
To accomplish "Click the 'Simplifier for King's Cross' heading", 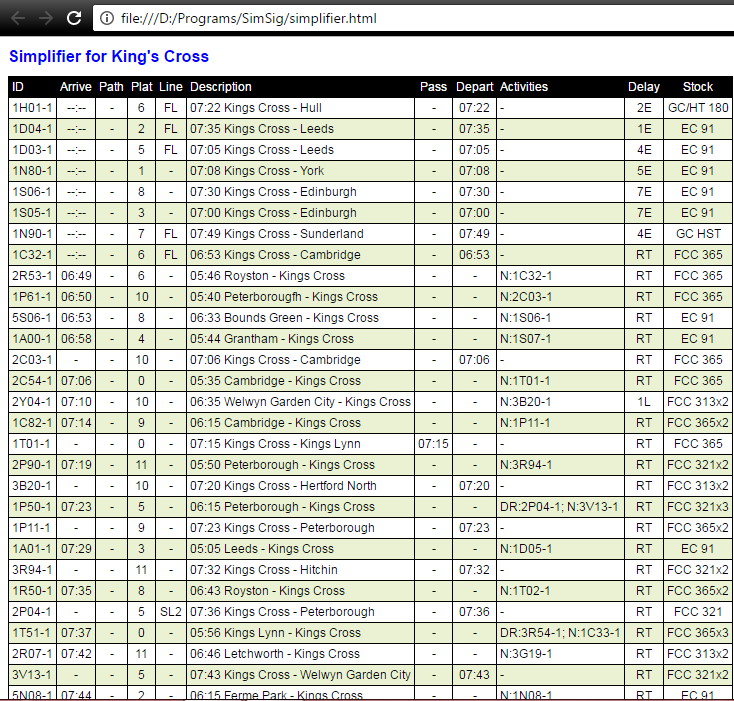I will (x=109, y=57).
